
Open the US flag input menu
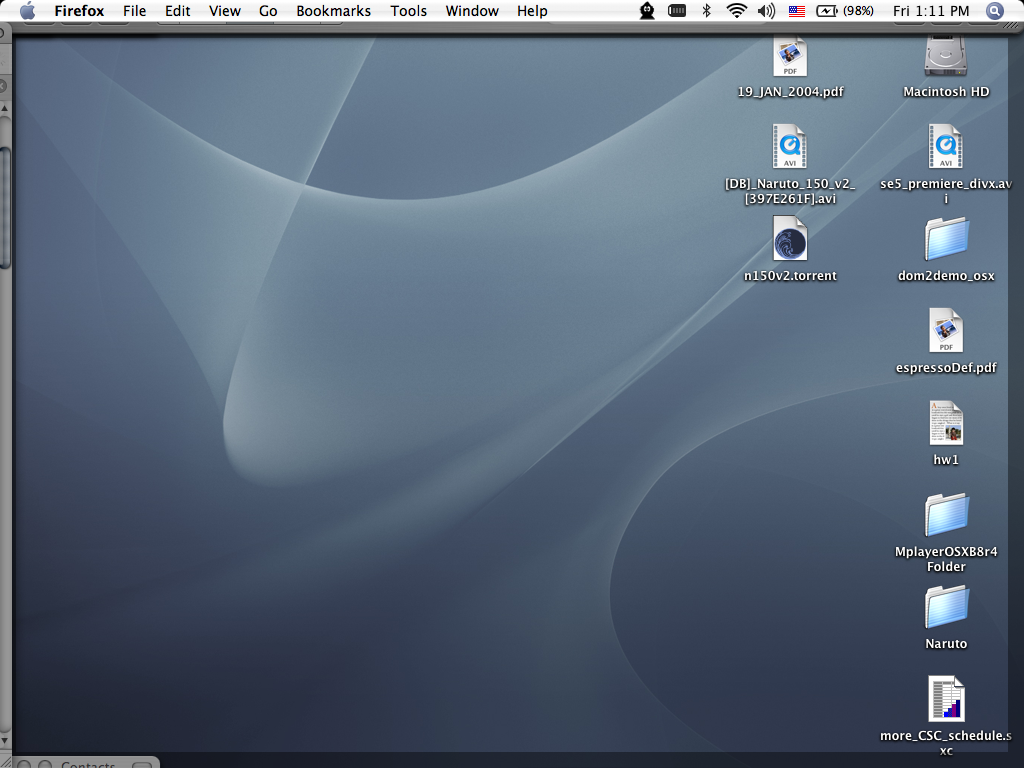[797, 11]
